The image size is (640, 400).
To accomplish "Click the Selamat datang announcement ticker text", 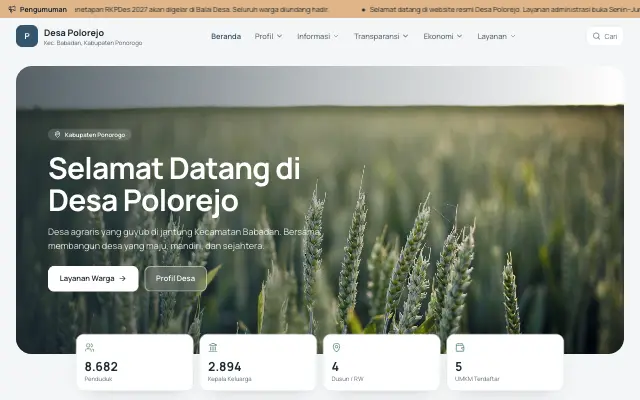I will pyautogui.click(x=504, y=9).
